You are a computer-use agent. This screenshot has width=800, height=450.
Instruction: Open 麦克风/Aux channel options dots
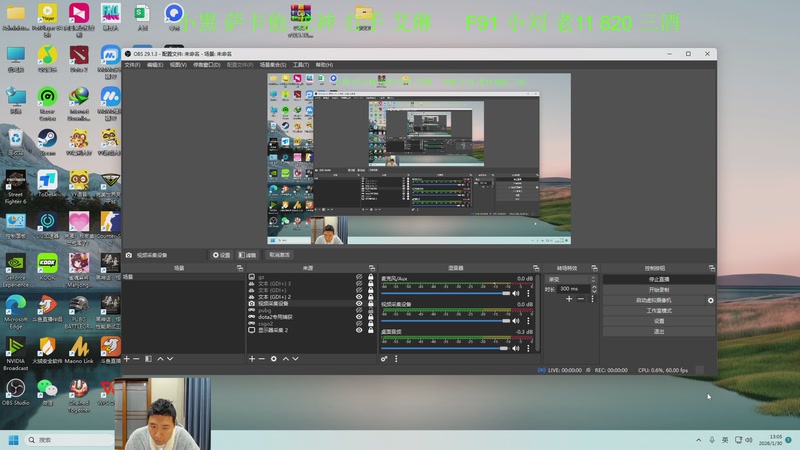coord(528,293)
